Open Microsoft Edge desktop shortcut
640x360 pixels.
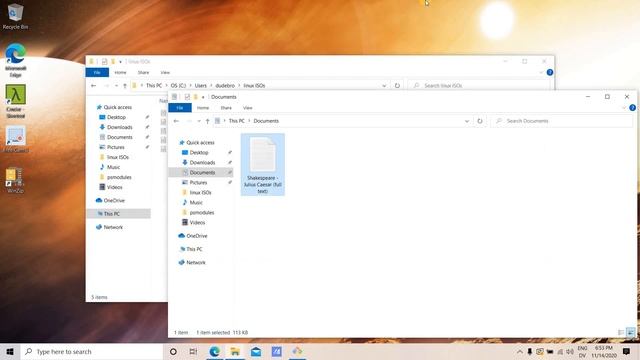15,60
